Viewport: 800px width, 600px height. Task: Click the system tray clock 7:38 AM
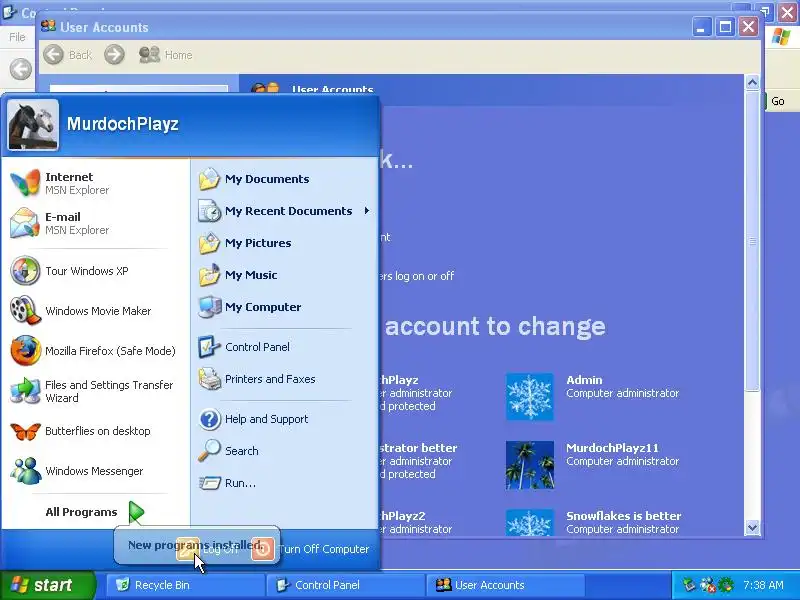coord(763,585)
